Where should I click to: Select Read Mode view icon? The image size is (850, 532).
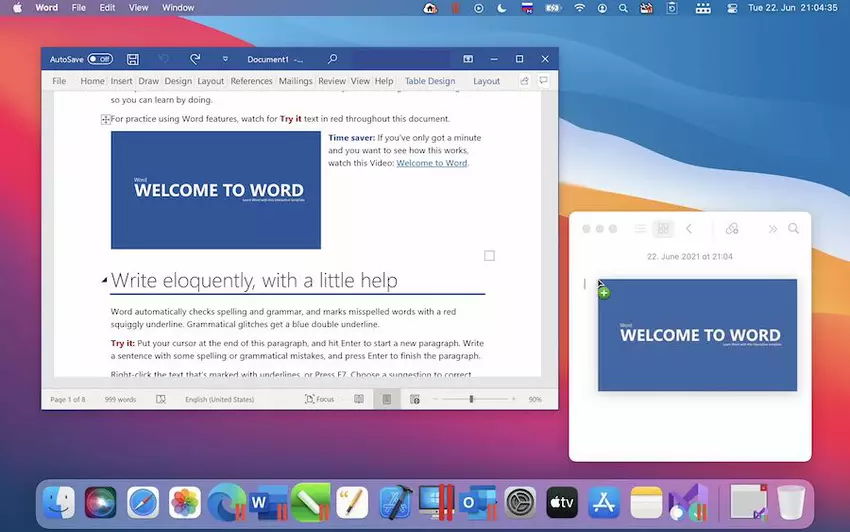click(359, 399)
